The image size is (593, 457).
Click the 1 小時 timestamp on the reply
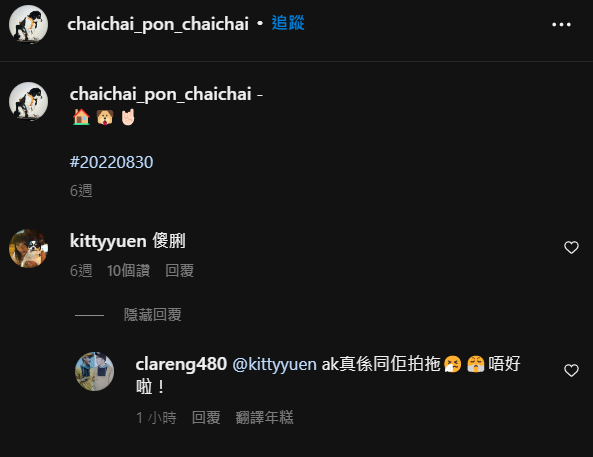pyautogui.click(x=156, y=418)
